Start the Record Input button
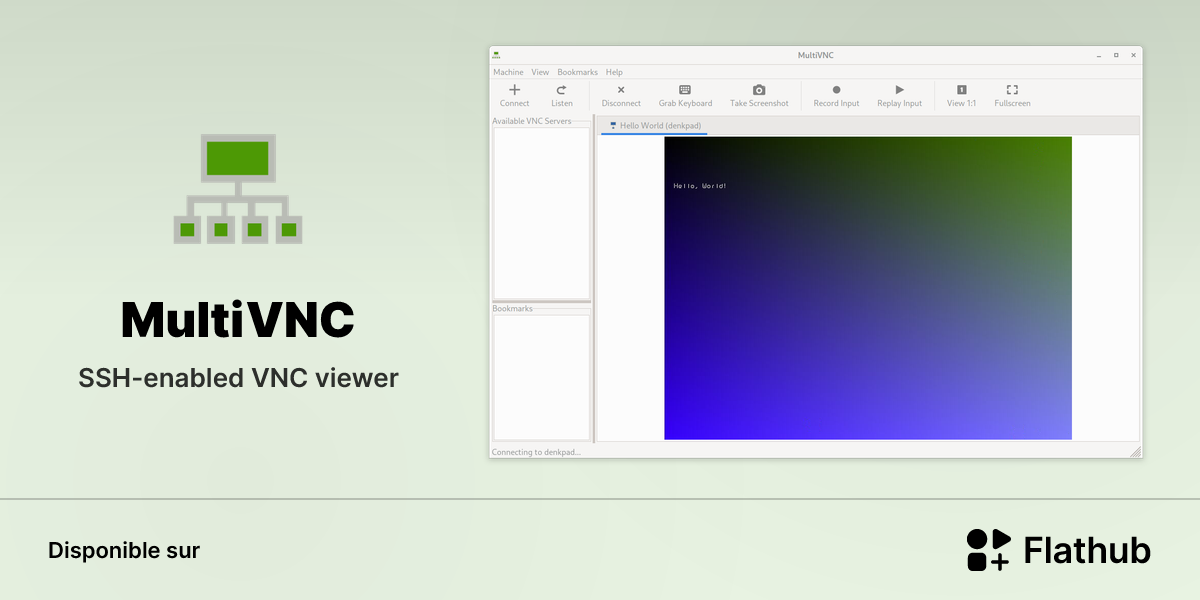Image resolution: width=1200 pixels, height=600 pixels. (836, 95)
